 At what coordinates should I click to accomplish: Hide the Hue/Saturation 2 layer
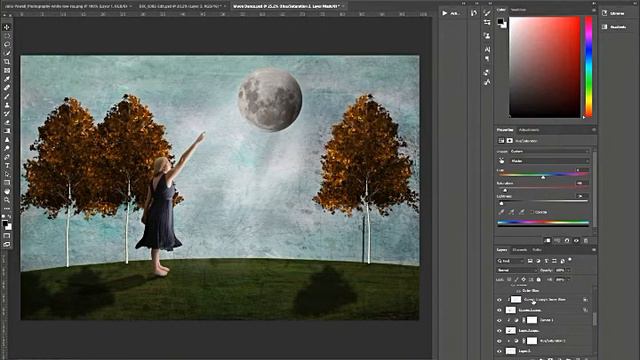pos(499,341)
